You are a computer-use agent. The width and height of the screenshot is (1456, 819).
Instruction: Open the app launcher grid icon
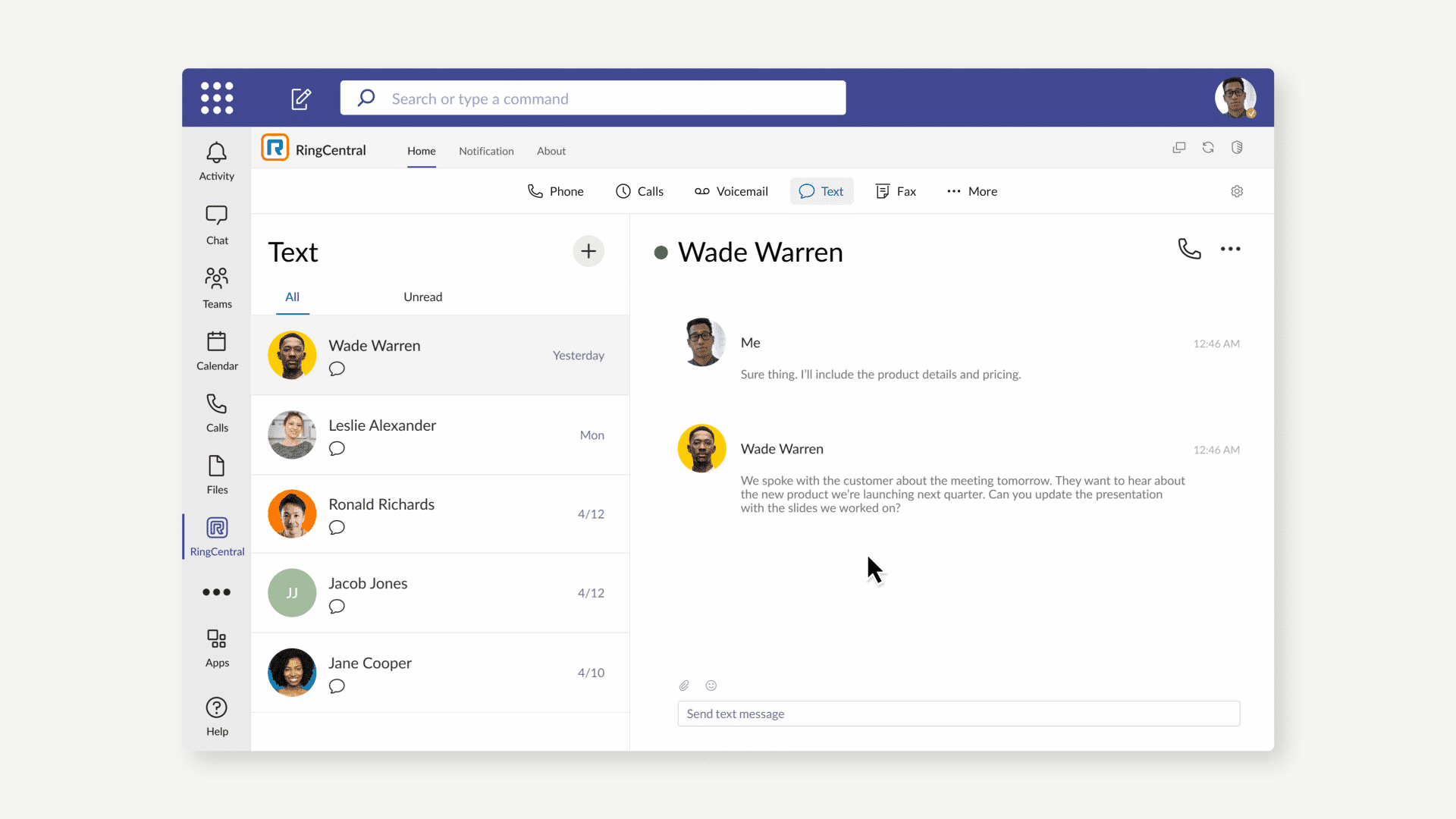point(217,98)
